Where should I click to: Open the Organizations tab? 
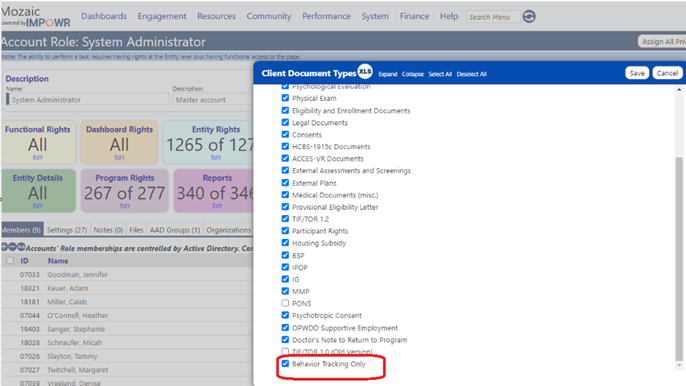pyautogui.click(x=228, y=230)
